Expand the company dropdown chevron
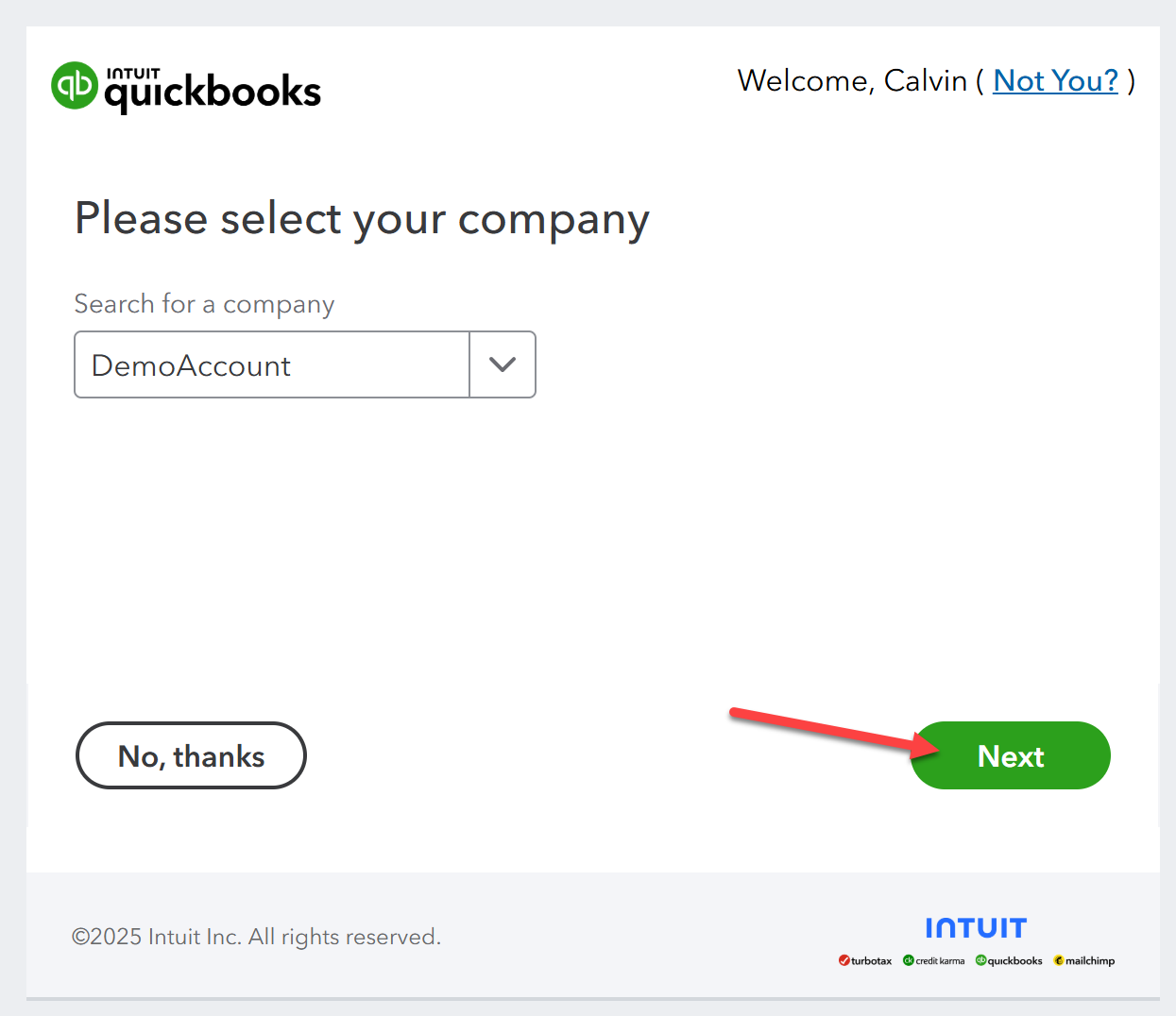Screen dimensions: 1176x1016 tap(503, 364)
